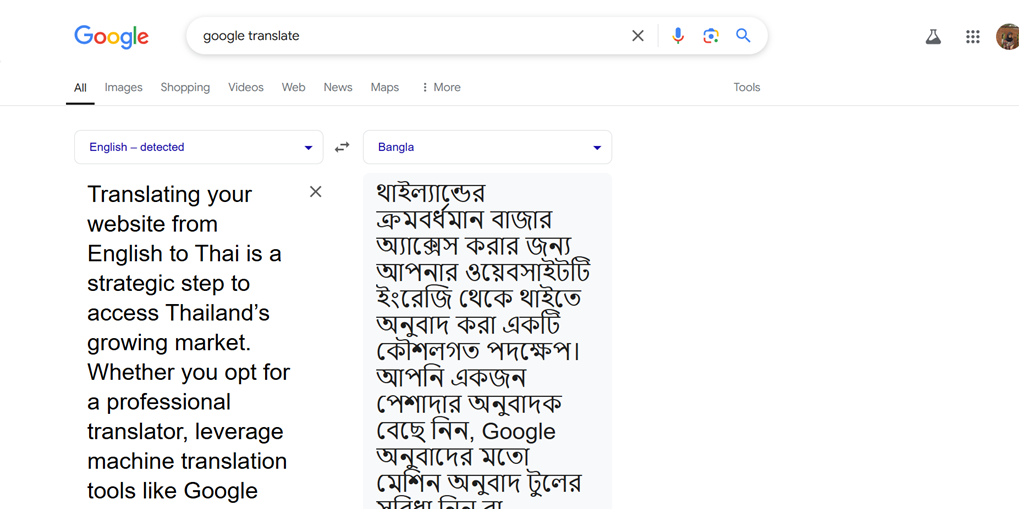The image size is (1019, 509).
Task: Click into the English source text area
Action: 188,343
